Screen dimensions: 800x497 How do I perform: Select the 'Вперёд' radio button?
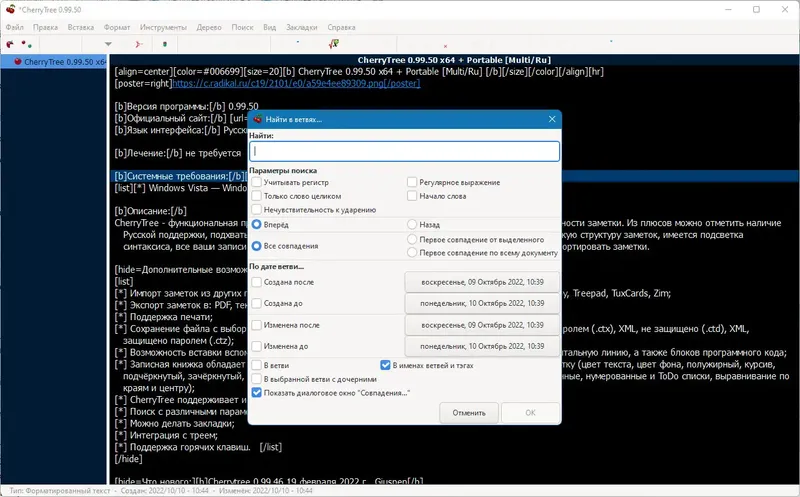point(257,225)
